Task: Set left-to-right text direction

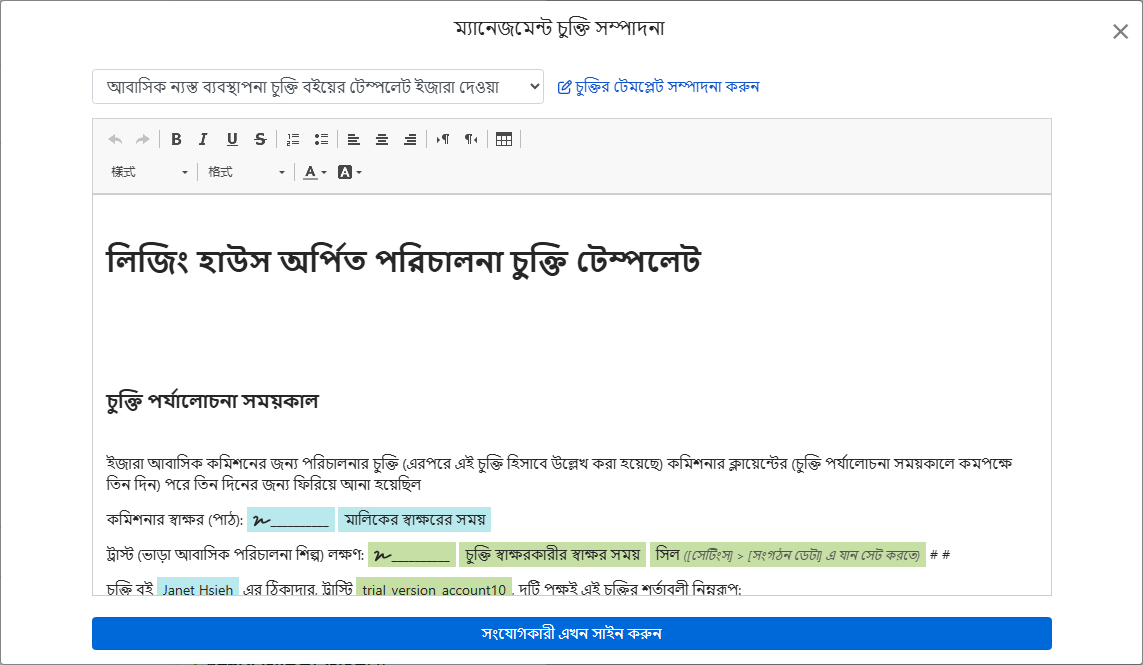Action: (442, 139)
